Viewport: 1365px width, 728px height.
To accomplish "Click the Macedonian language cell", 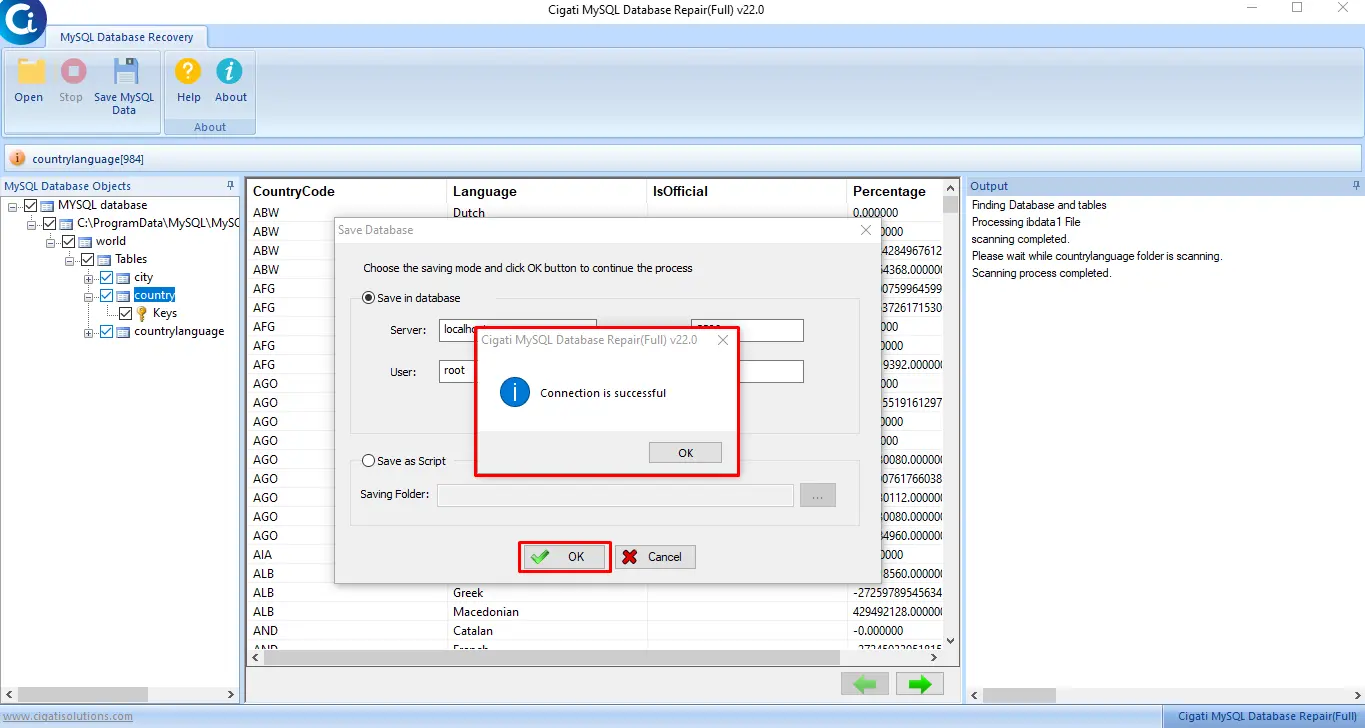I will point(547,612).
